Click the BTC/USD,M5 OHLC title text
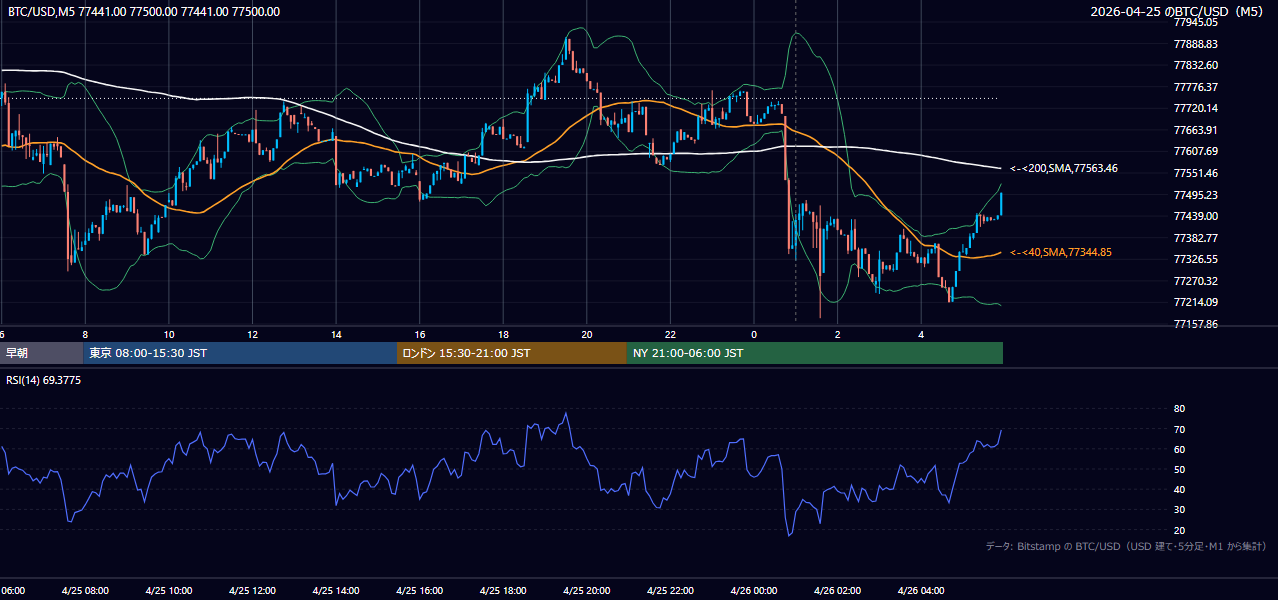This screenshot has width=1278, height=600. coord(144,11)
